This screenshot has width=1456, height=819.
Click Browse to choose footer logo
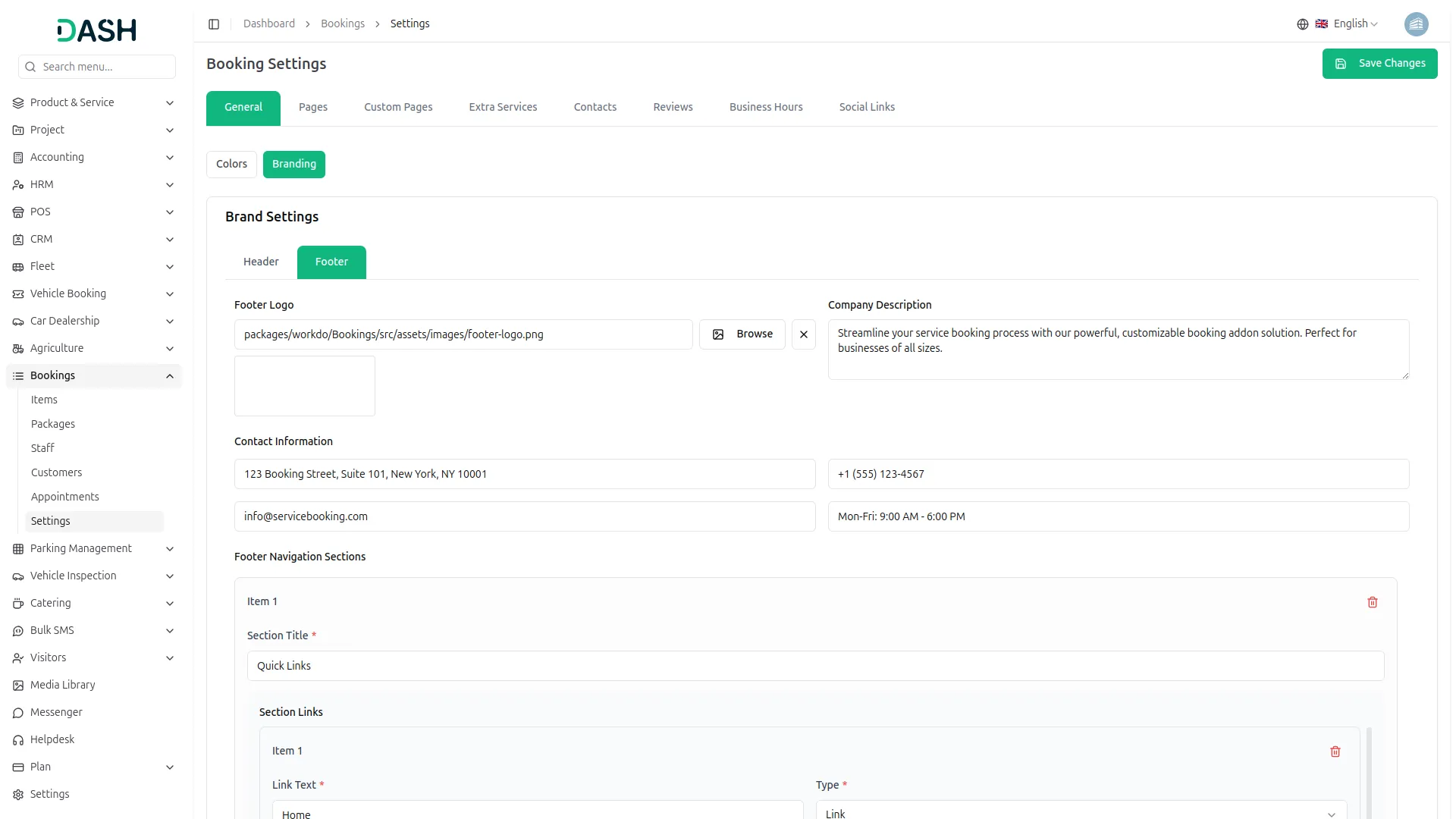tap(742, 334)
